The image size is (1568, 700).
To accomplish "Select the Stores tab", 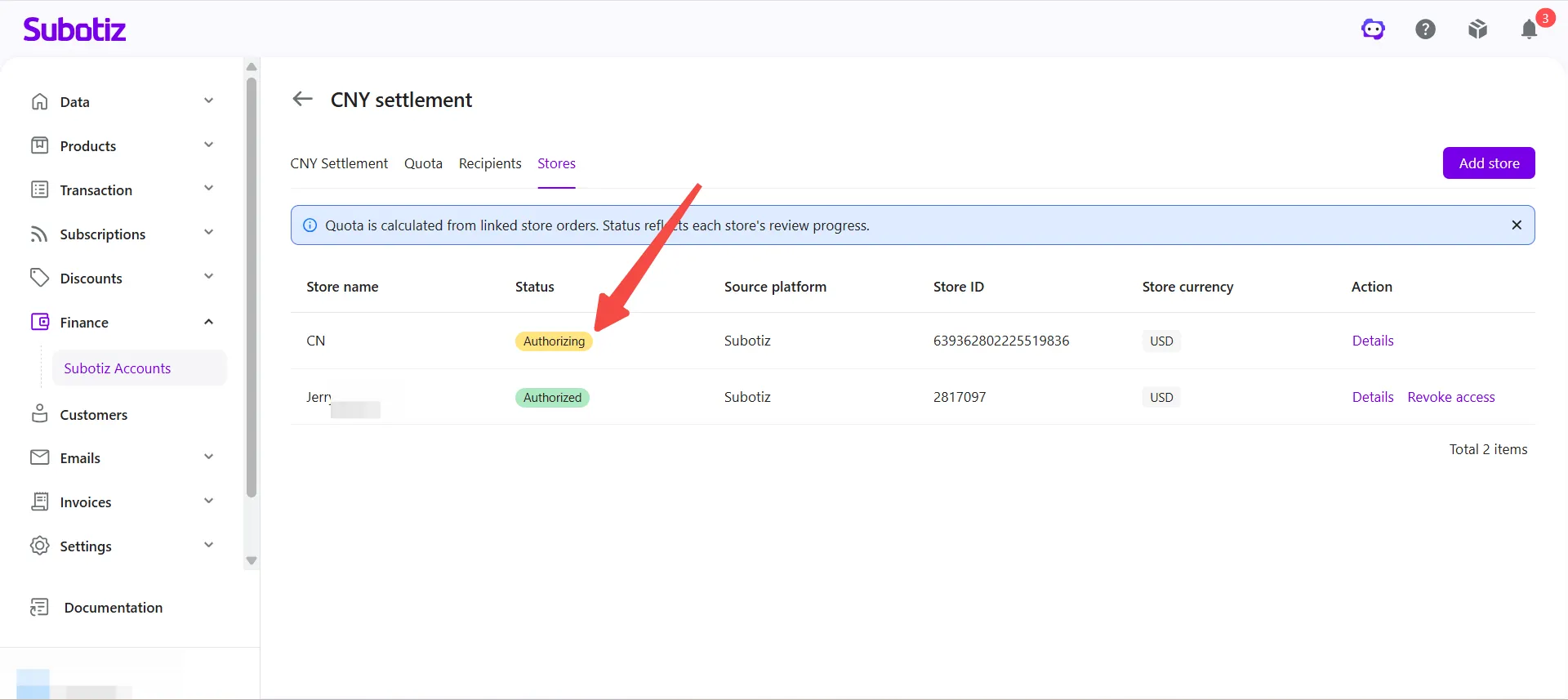I will click(556, 163).
